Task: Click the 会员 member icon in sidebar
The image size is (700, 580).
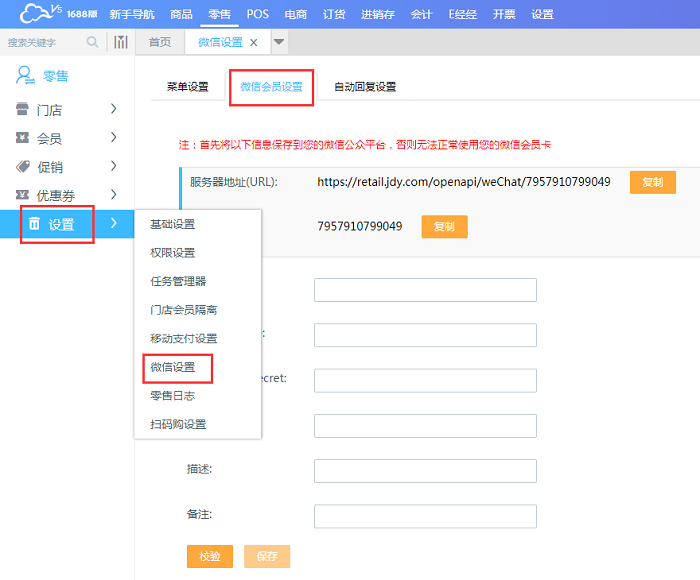Action: [x=22, y=138]
